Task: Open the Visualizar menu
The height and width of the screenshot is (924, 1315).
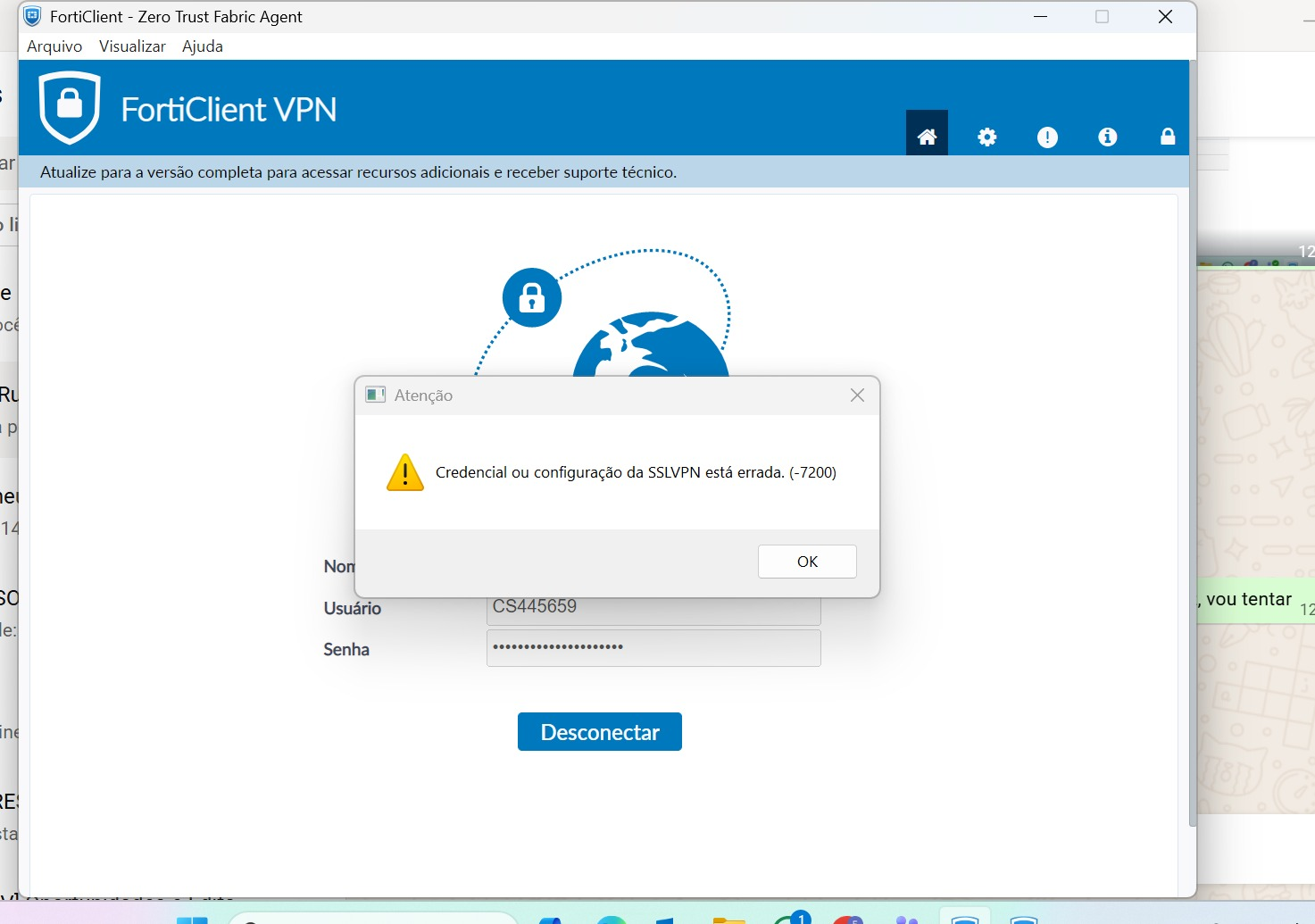Action: click(x=132, y=46)
